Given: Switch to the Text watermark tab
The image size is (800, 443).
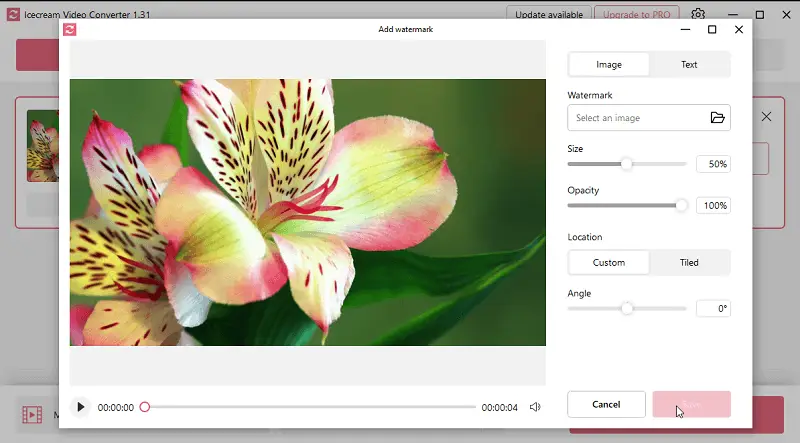Looking at the screenshot, I should [x=689, y=65].
